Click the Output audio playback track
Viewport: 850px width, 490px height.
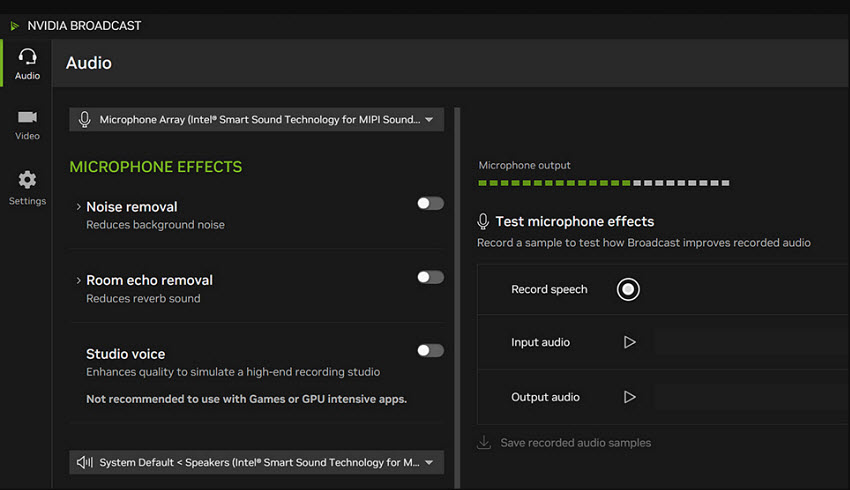[751, 397]
